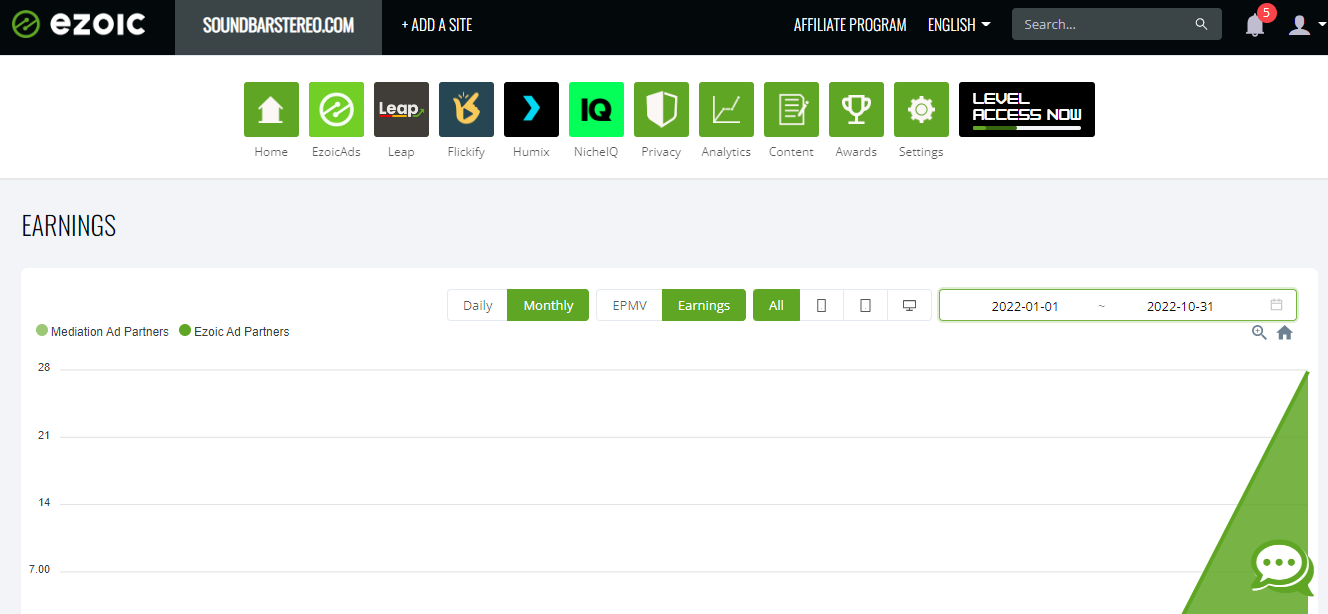The image size is (1328, 614).
Task: Filter earnings by mobile phone device
Action: click(x=822, y=305)
